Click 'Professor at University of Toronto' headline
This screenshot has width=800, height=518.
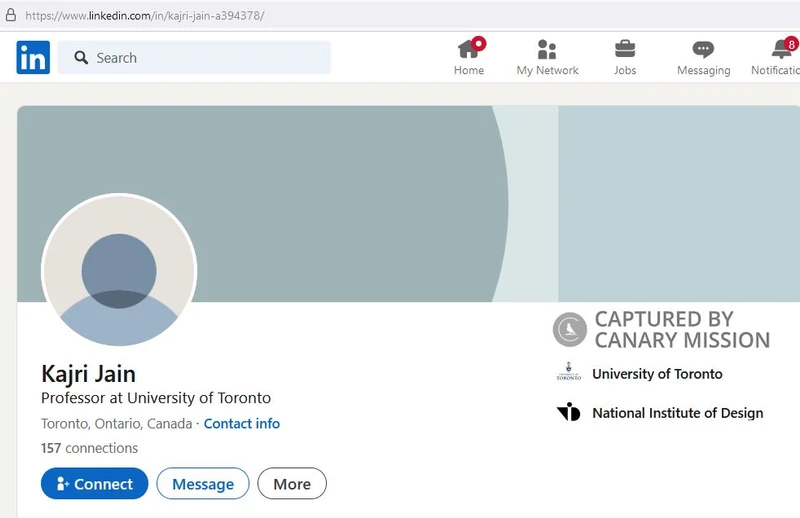pyautogui.click(x=156, y=398)
